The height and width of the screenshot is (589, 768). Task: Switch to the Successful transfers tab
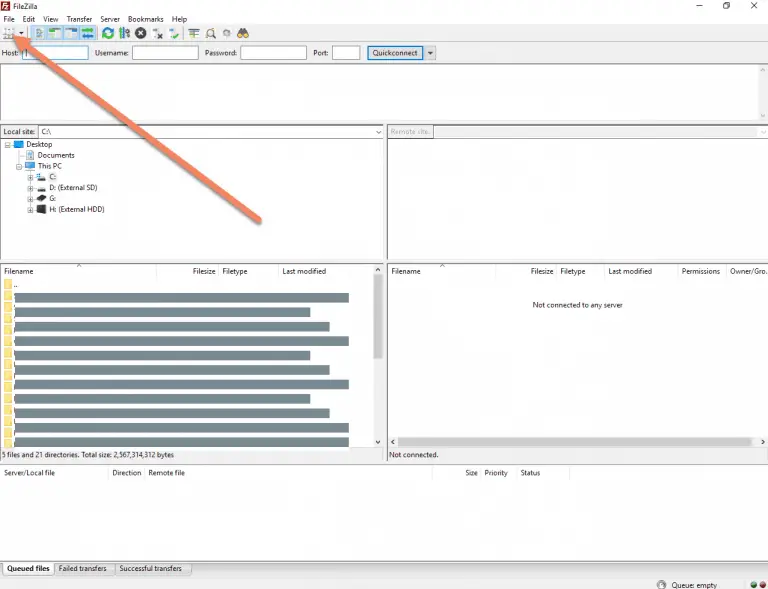pos(150,568)
